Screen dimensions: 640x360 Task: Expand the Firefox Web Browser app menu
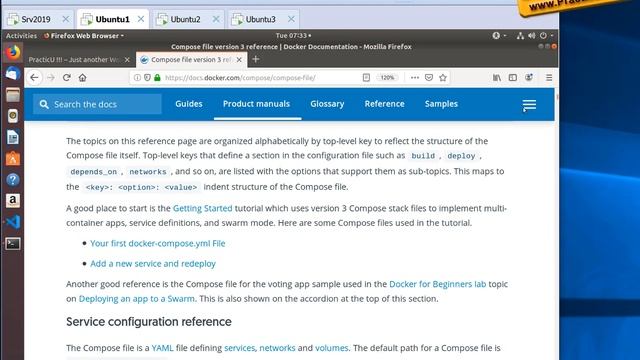84,36
